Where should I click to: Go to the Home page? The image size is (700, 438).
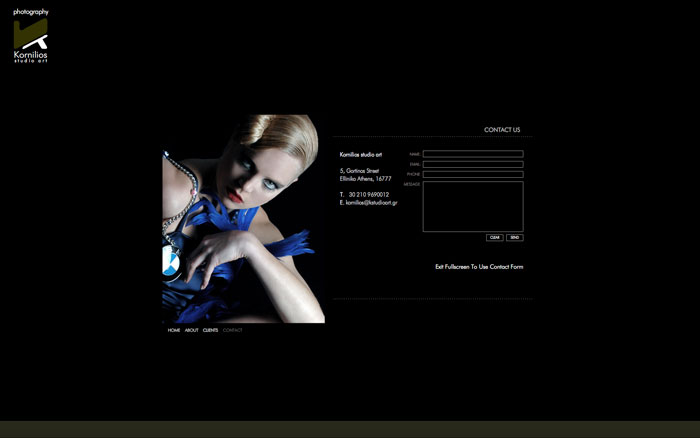pos(174,330)
